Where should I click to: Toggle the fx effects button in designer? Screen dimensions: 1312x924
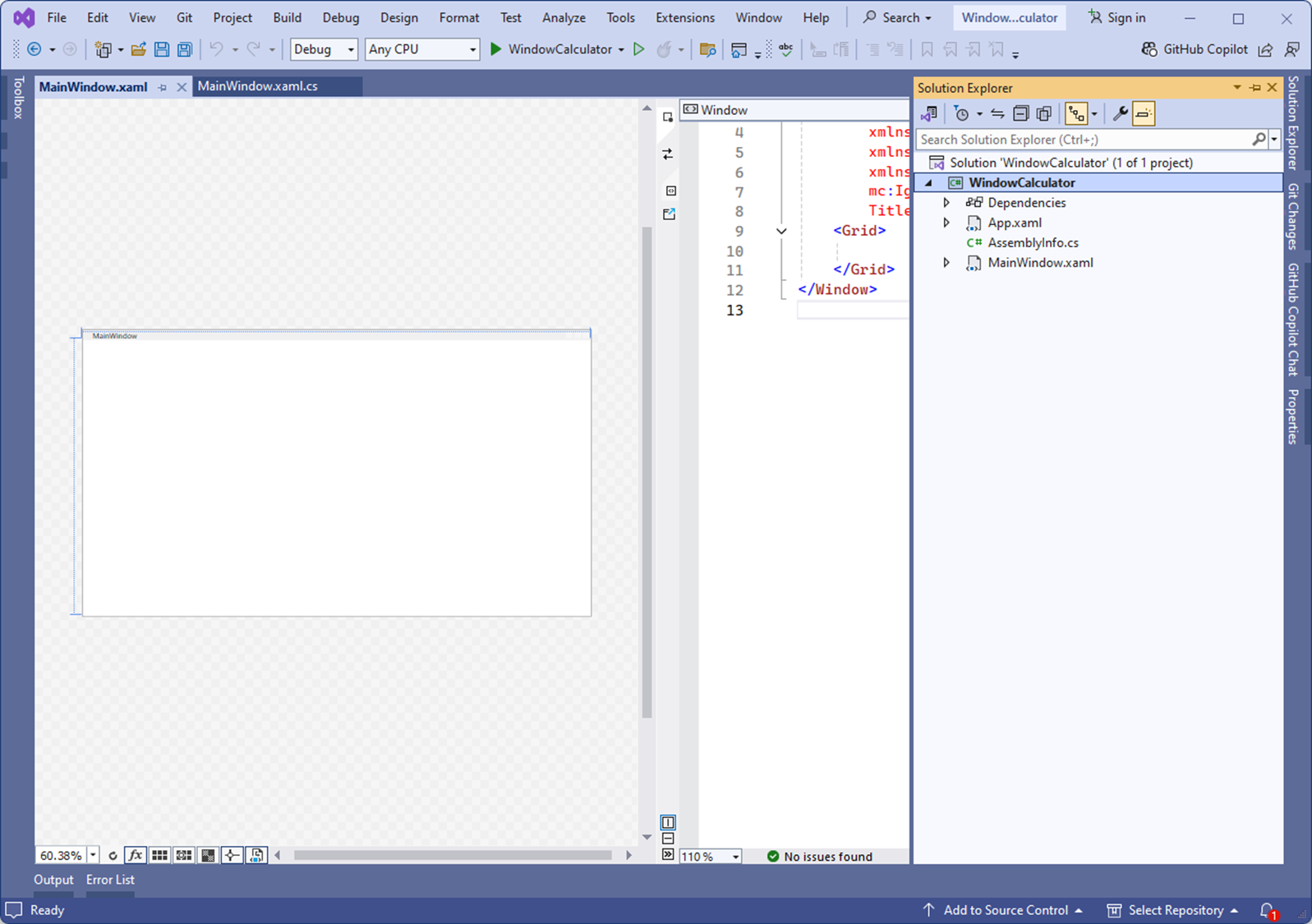(x=136, y=855)
